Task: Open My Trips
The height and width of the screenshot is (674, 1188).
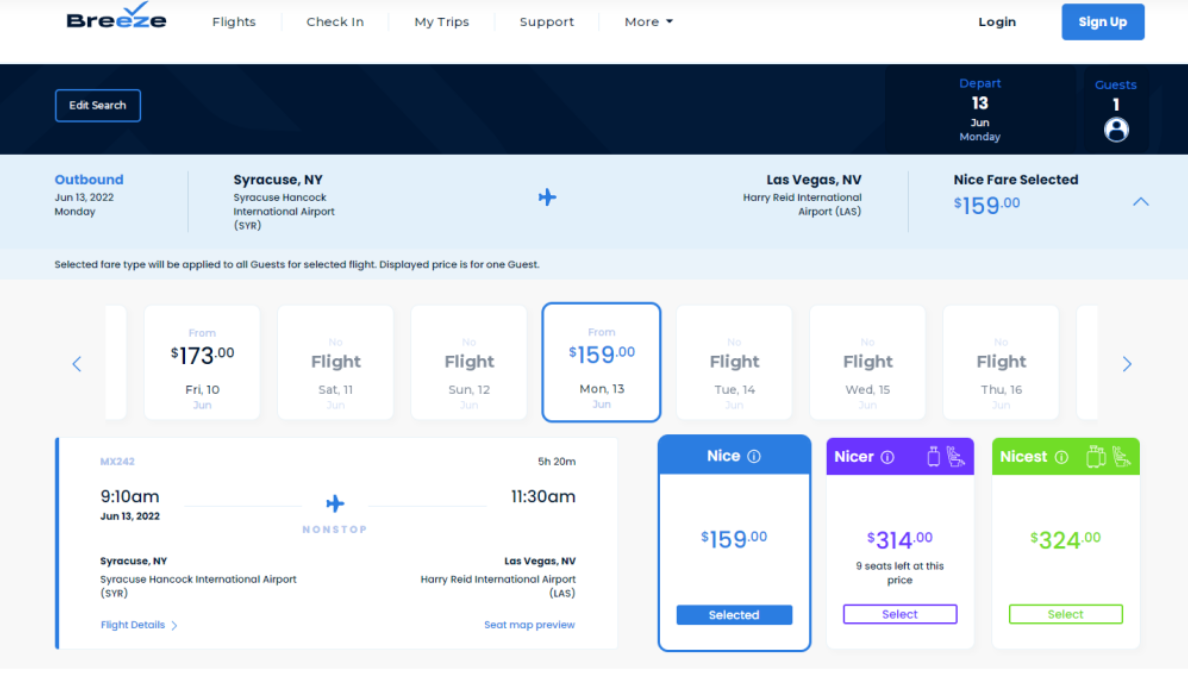Action: point(442,22)
